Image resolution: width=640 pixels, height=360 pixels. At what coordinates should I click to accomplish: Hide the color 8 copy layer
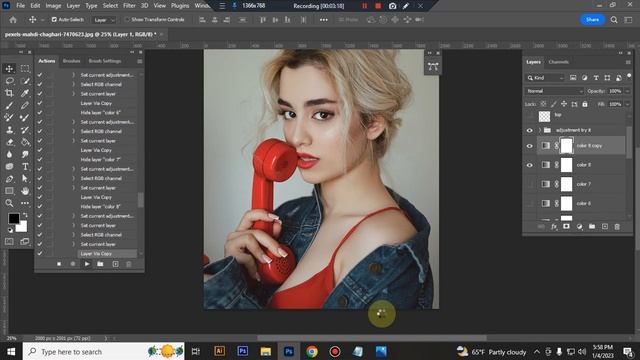530,146
